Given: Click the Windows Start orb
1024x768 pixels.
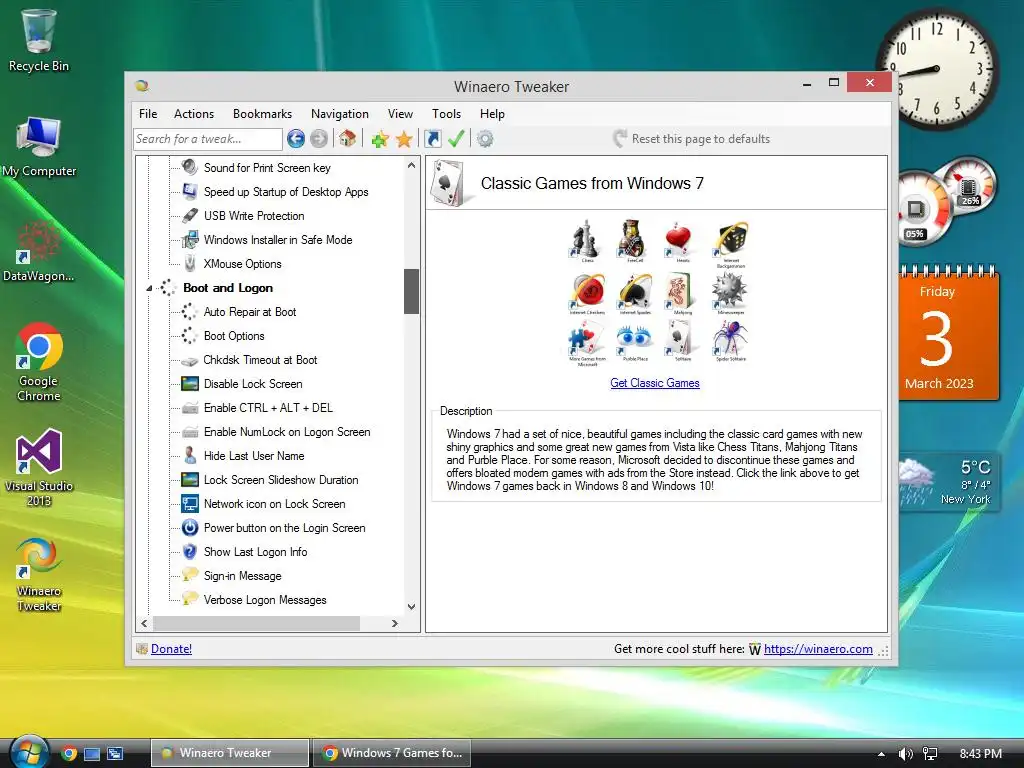Looking at the screenshot, I should click(29, 752).
